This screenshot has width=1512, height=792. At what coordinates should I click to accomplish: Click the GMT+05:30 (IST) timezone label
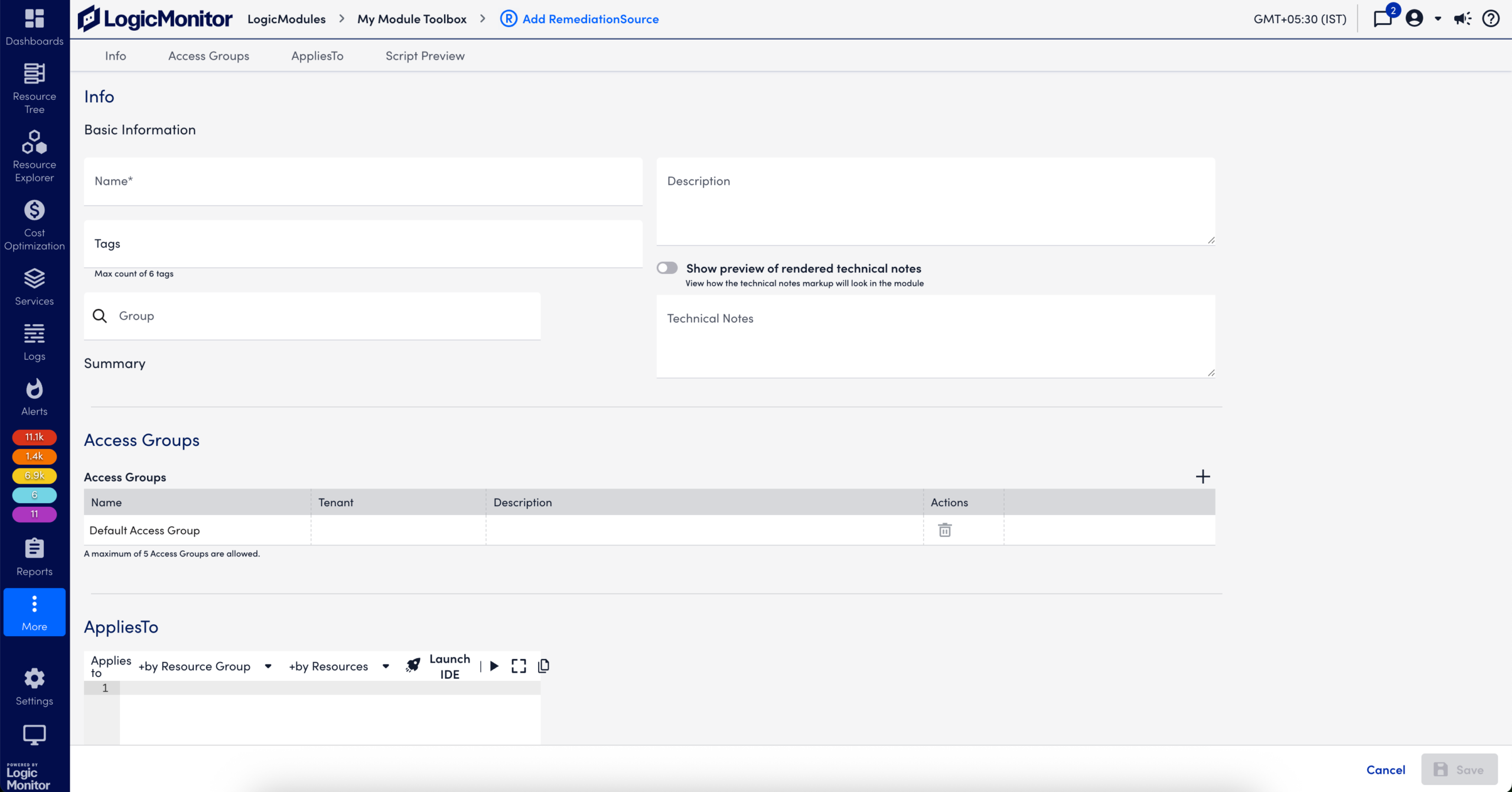[1300, 19]
